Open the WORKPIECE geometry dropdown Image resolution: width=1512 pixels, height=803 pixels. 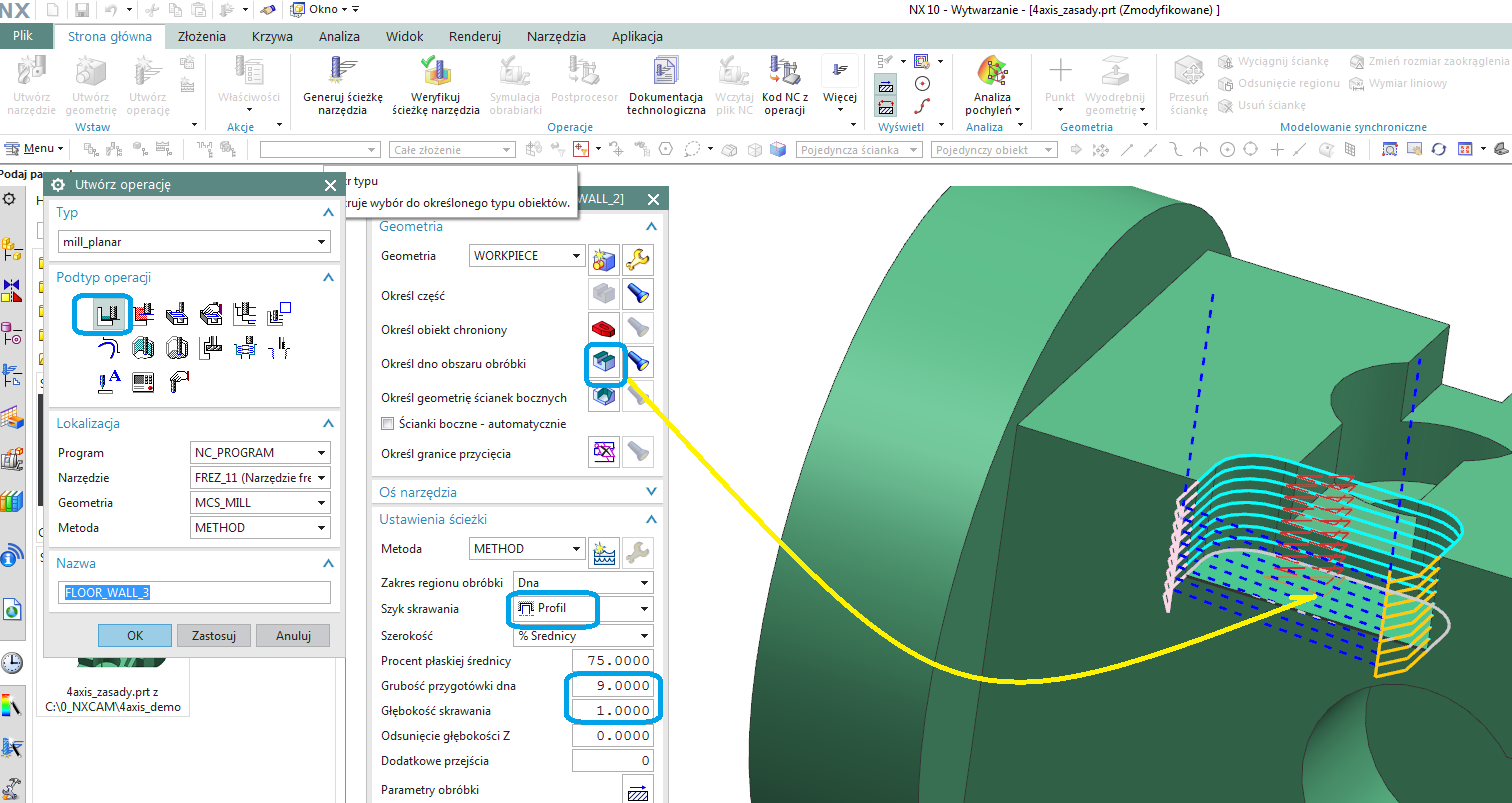click(528, 256)
